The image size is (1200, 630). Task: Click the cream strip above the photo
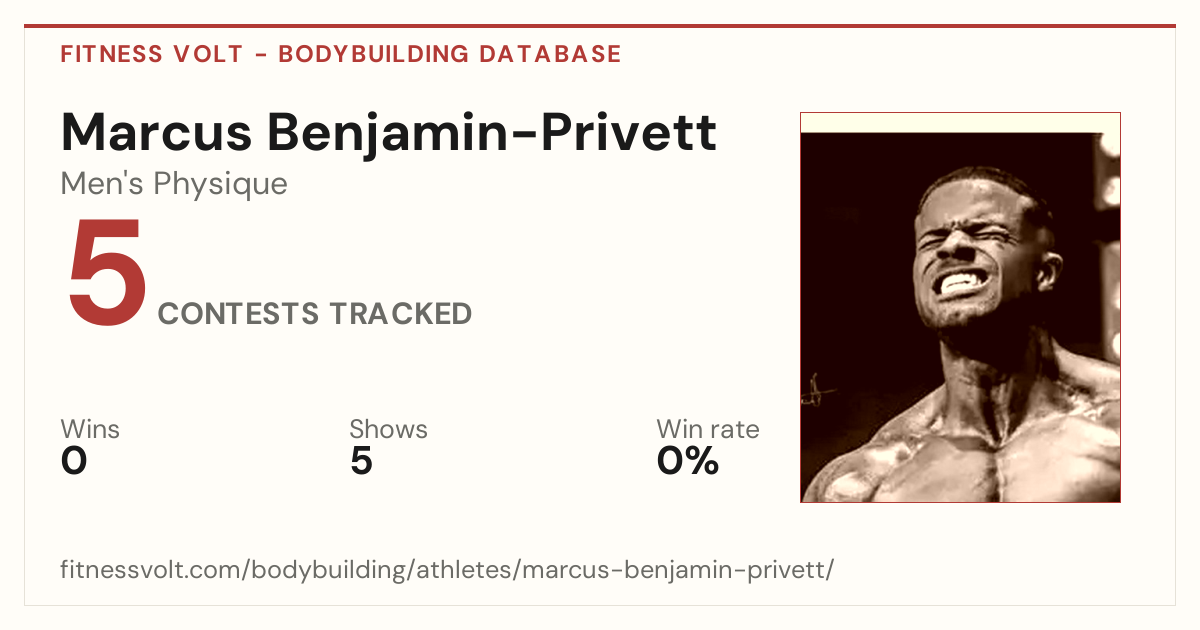pos(960,123)
